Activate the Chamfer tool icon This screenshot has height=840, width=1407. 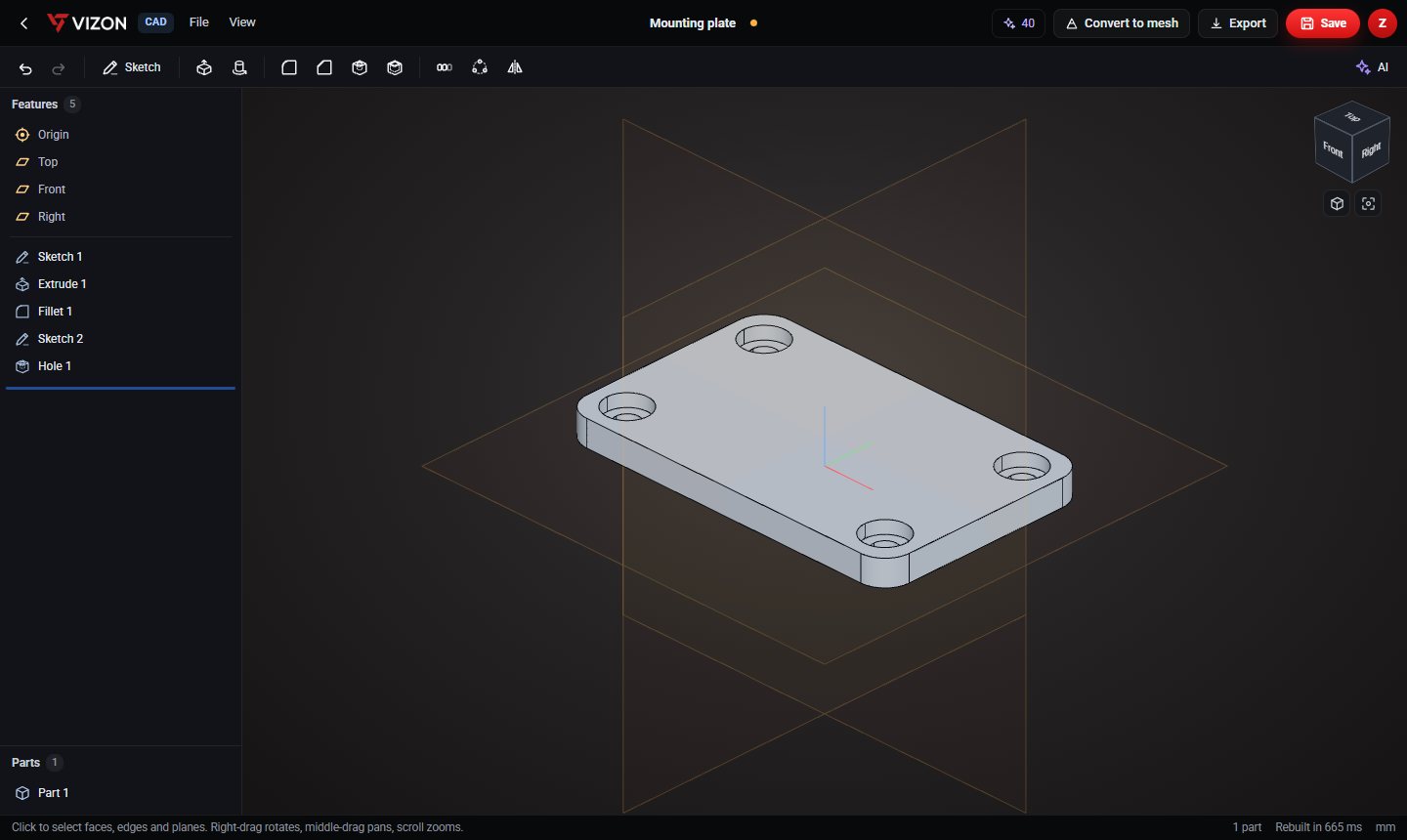pyautogui.click(x=324, y=67)
